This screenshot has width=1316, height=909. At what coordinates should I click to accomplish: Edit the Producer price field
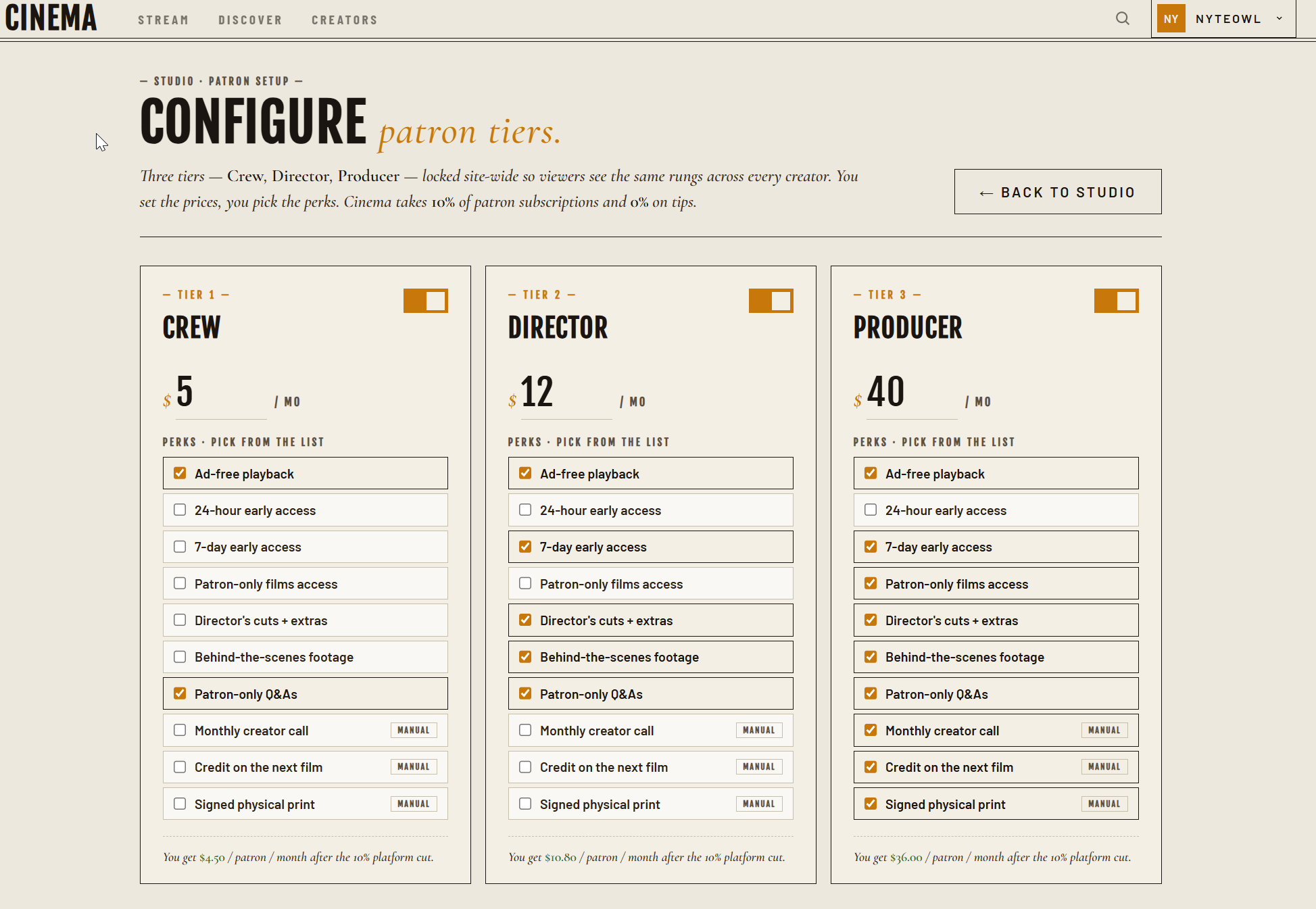(912, 393)
